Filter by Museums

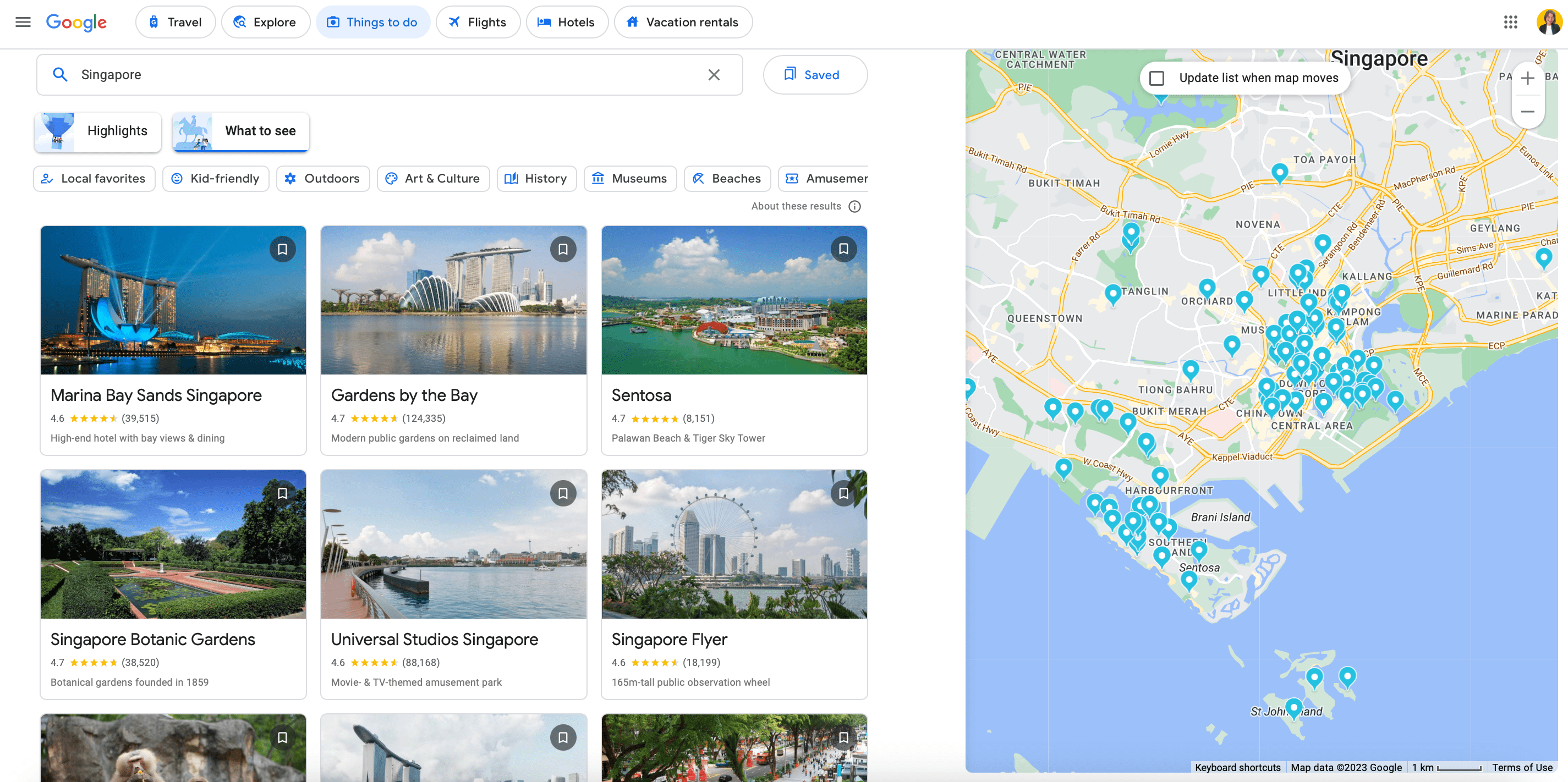click(630, 179)
